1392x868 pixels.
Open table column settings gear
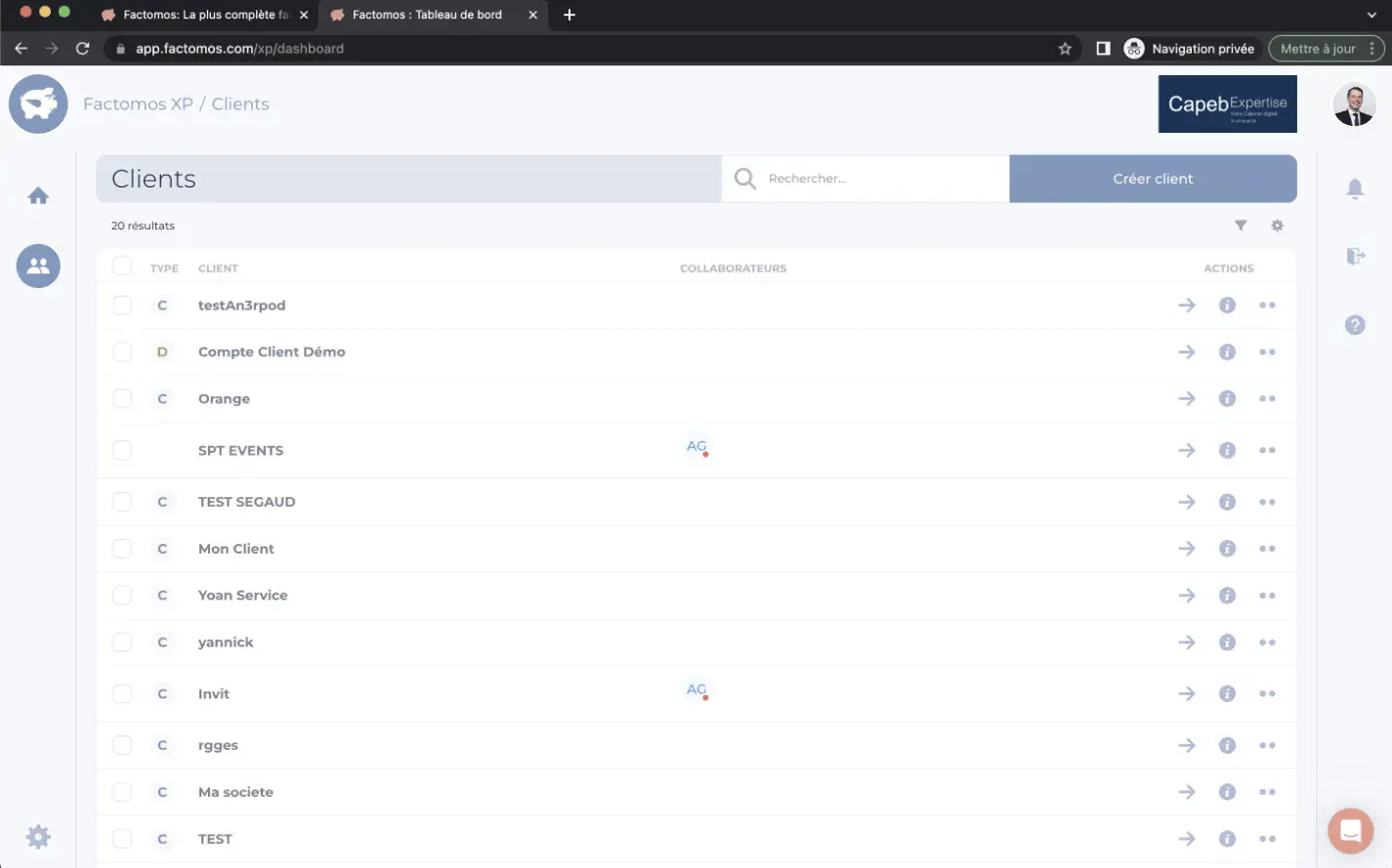pyautogui.click(x=1277, y=226)
